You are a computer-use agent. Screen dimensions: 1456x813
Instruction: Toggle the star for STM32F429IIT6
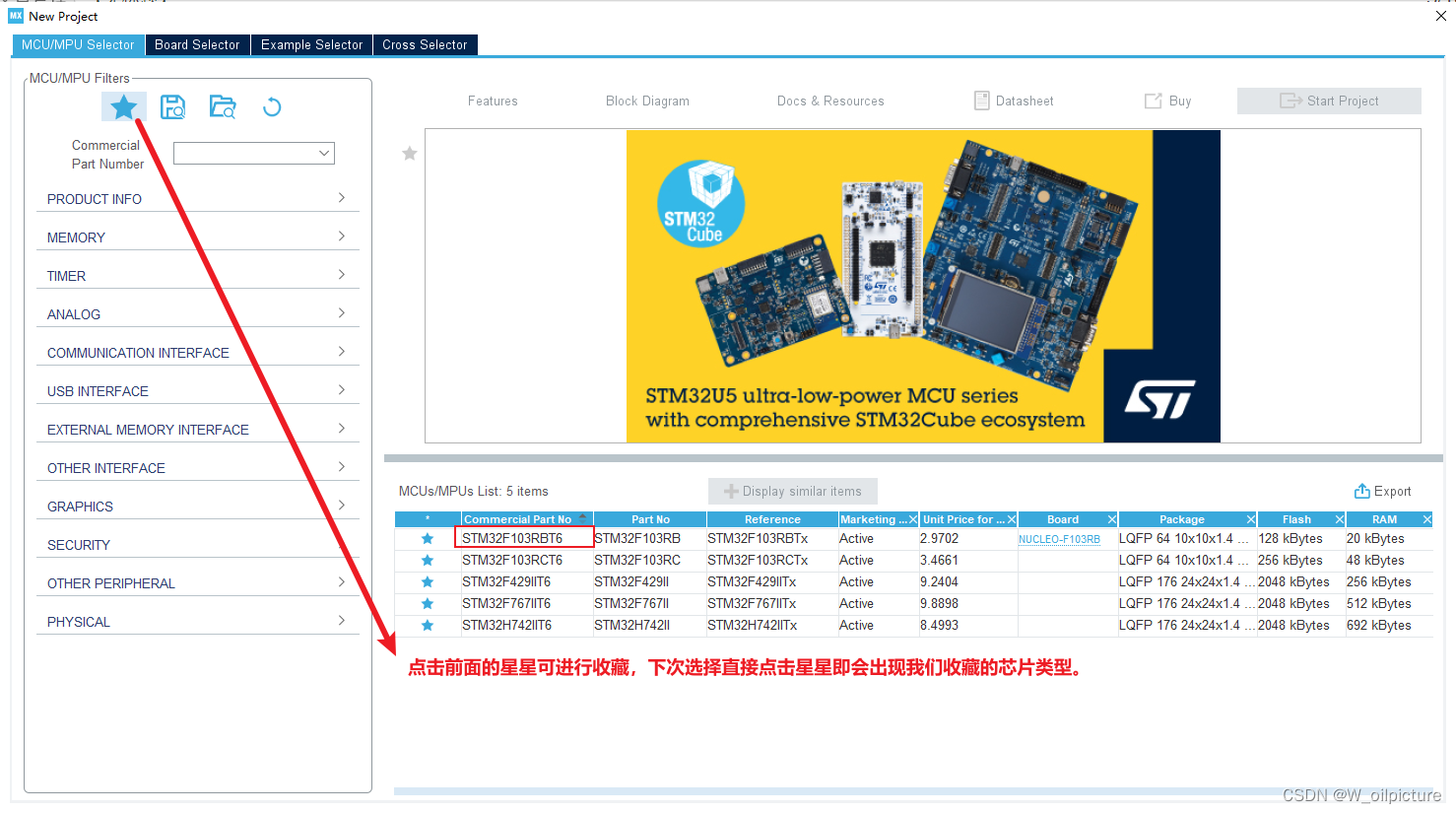[x=428, y=582]
